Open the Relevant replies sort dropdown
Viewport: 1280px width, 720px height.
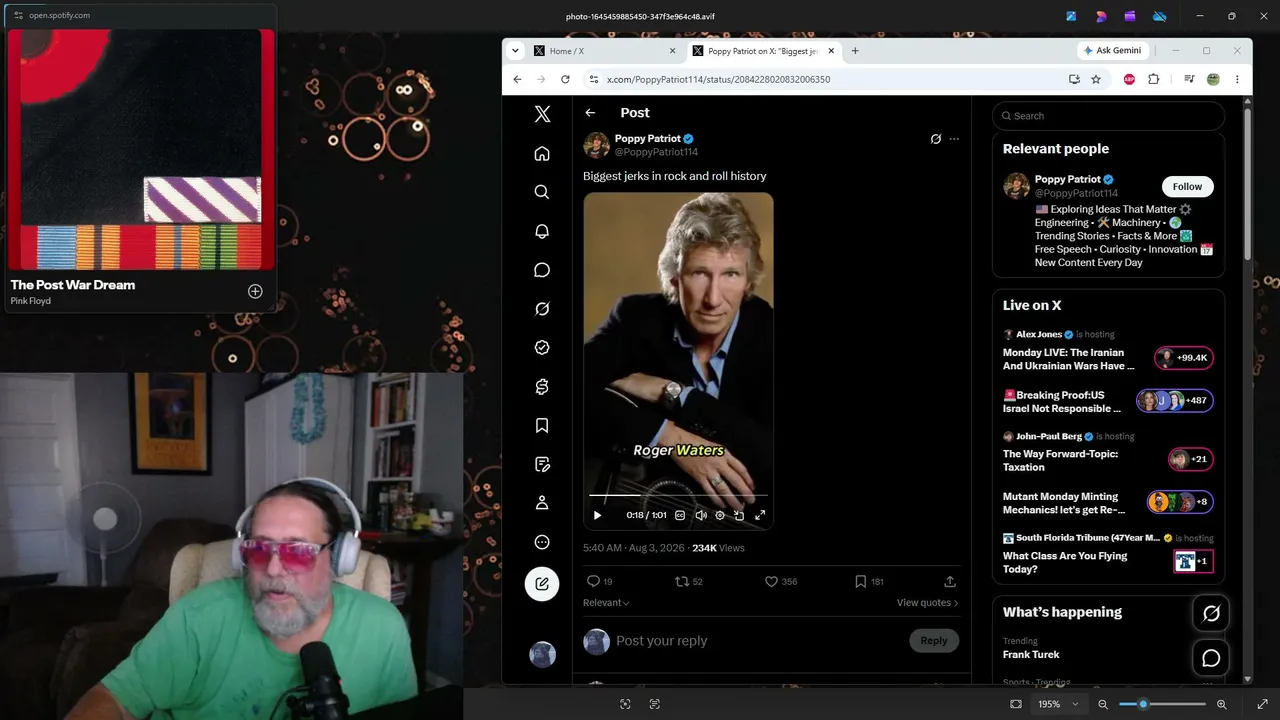tap(606, 603)
